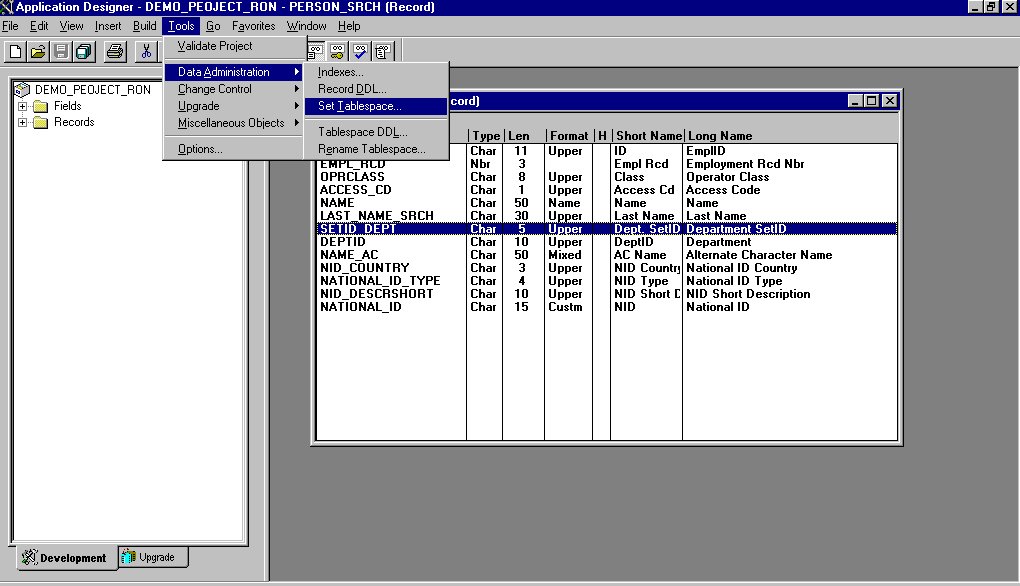Image resolution: width=1020 pixels, height=586 pixels.
Task: Click the DEMO_PEOJECT_RON project icon
Action: (x=22, y=90)
